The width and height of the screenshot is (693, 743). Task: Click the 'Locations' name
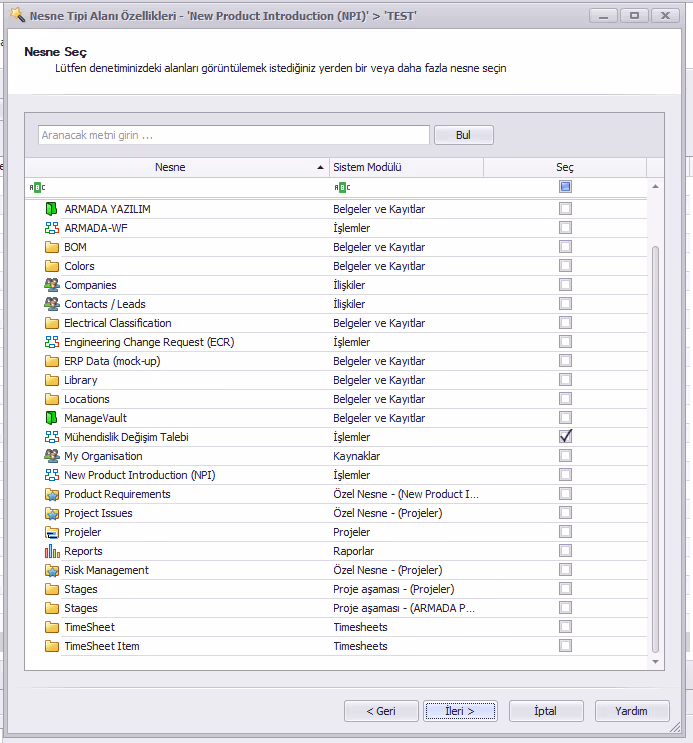point(87,399)
